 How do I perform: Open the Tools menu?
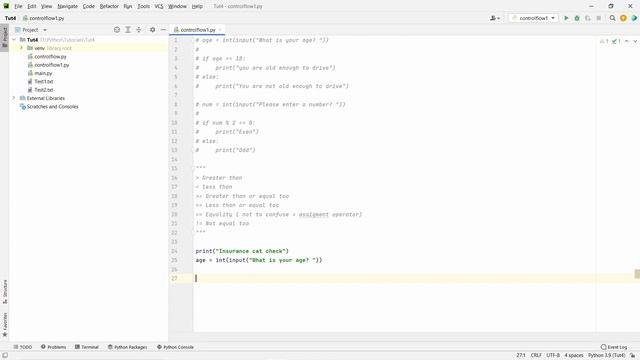pyautogui.click(x=143, y=6)
